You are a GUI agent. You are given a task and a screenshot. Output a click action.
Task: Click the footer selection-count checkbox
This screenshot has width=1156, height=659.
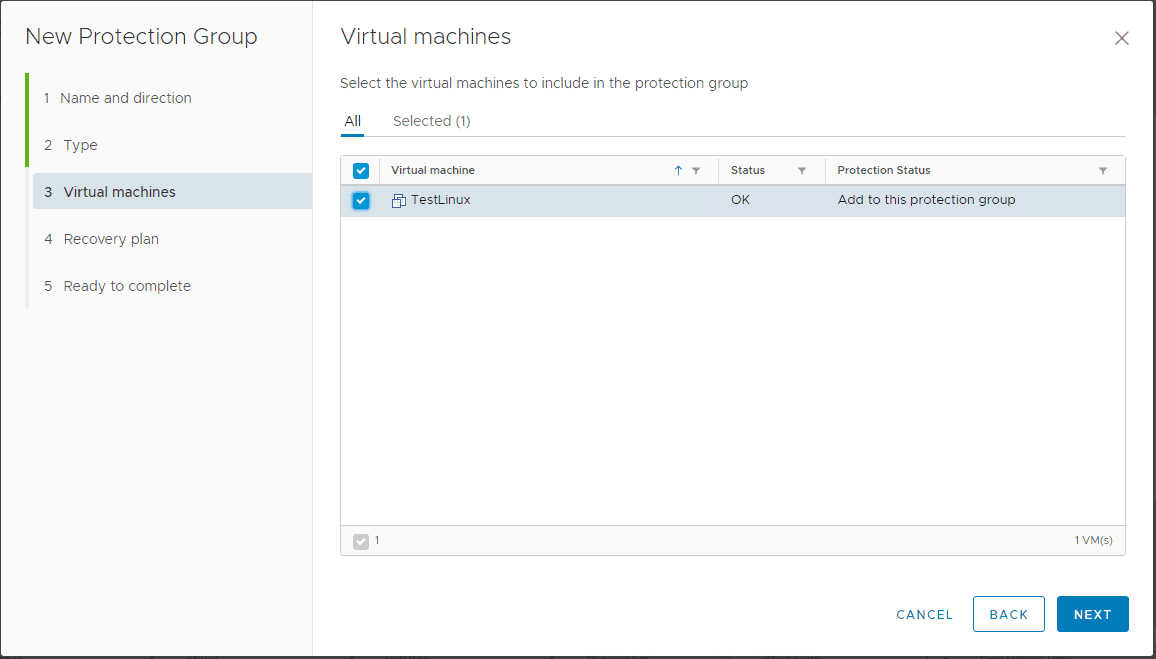(x=360, y=540)
